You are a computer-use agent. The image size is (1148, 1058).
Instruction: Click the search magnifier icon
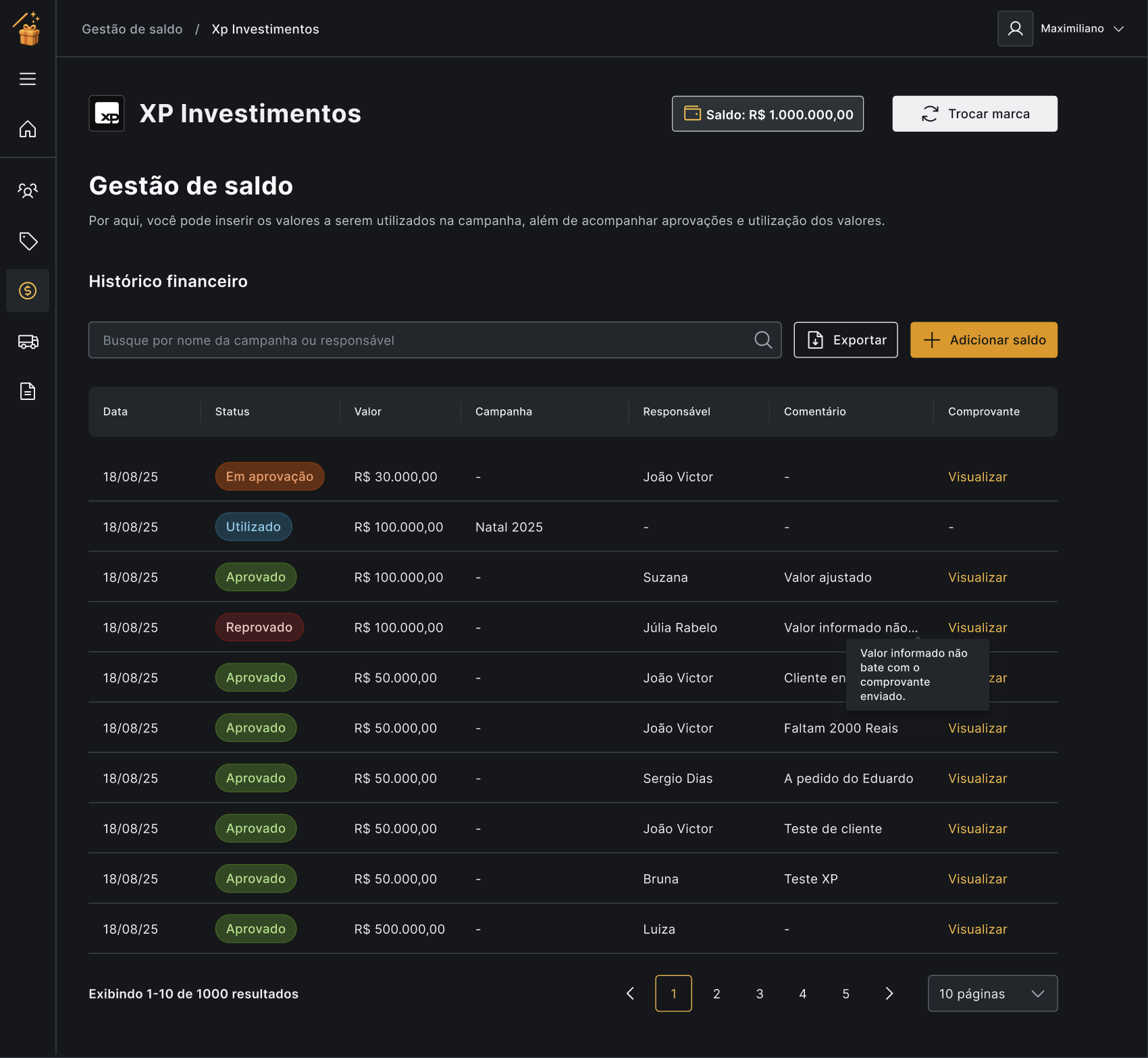(763, 340)
